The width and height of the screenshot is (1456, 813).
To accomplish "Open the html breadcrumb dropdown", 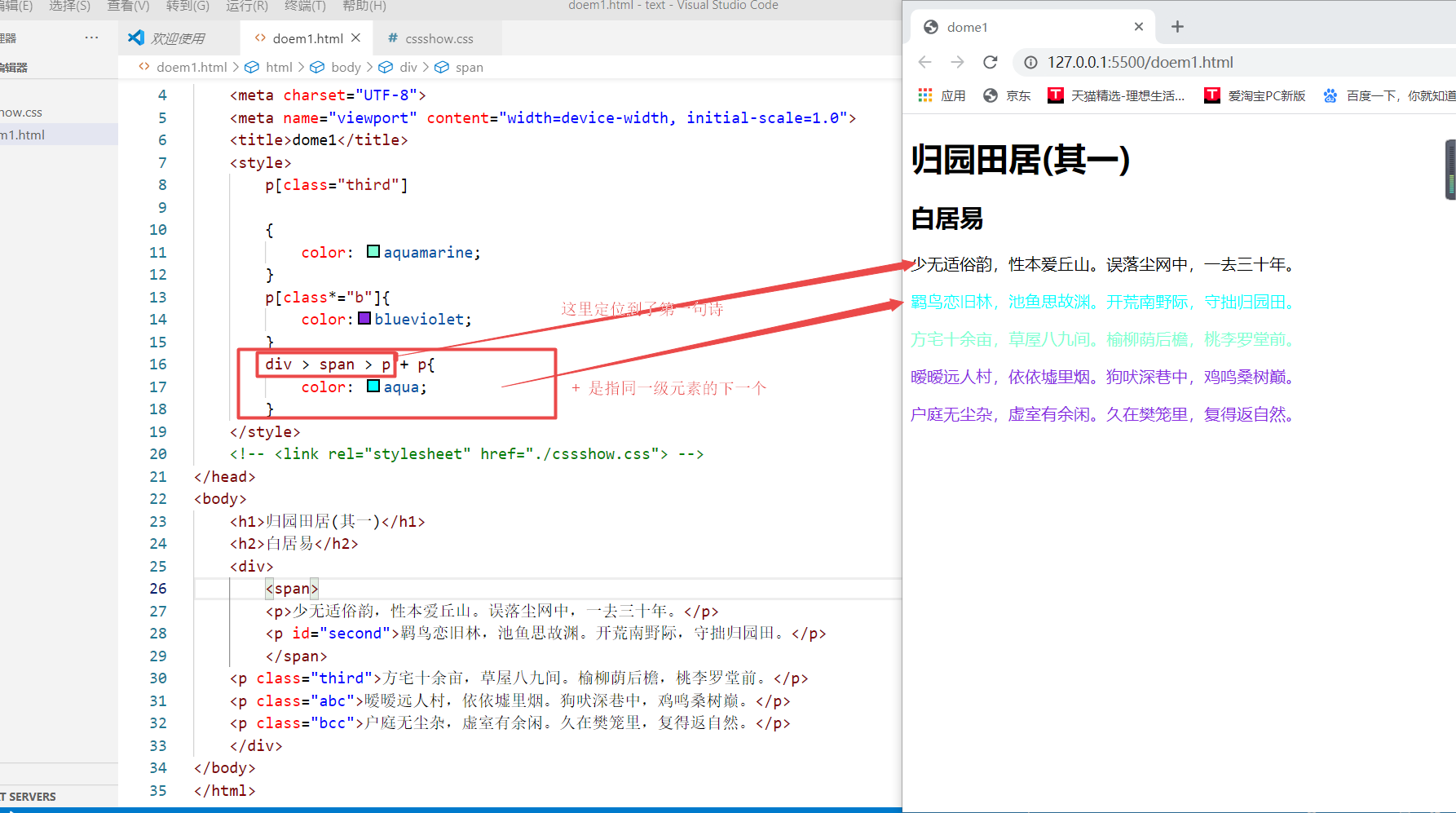I will [x=279, y=67].
